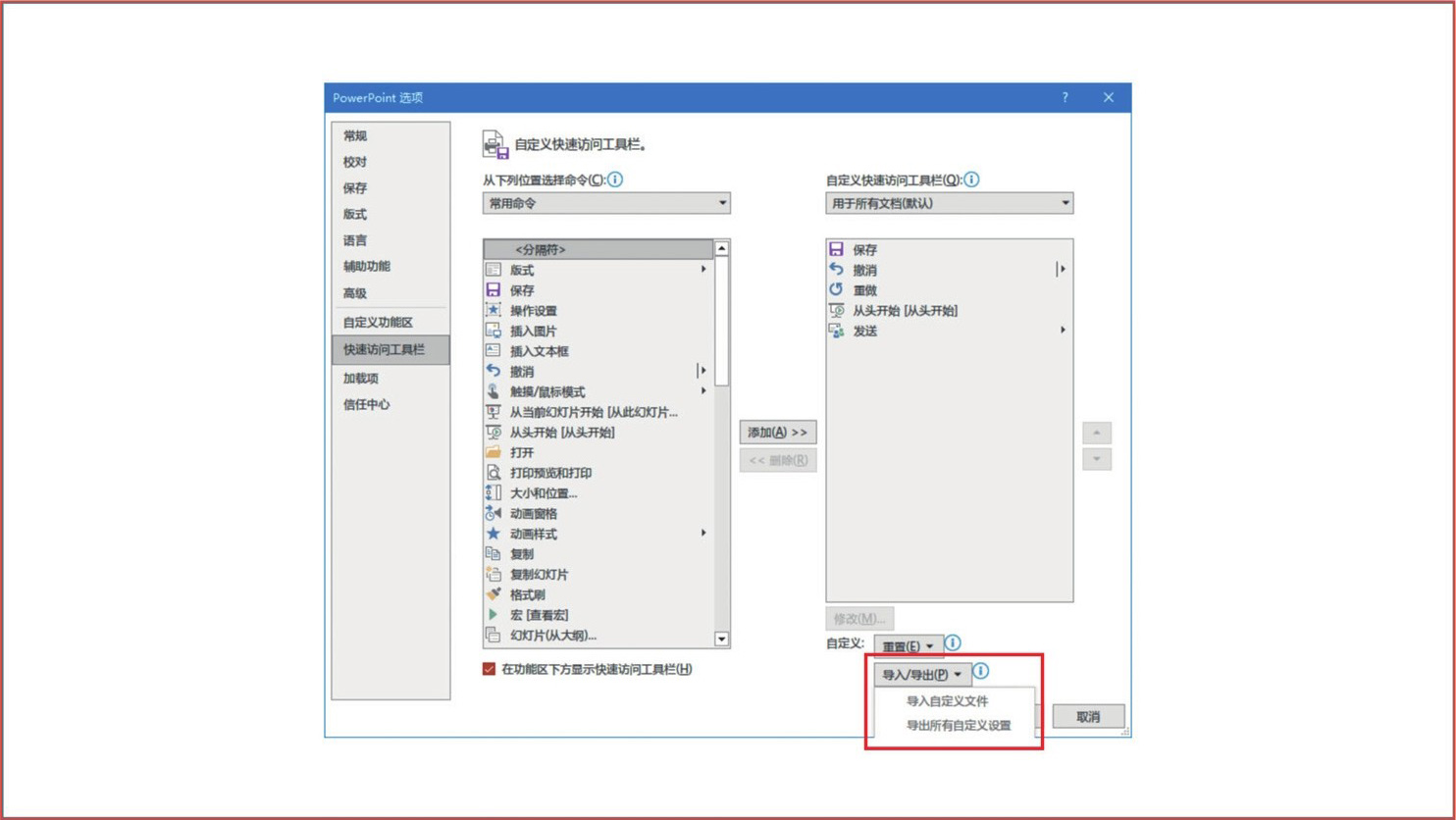Click the 取消 button
The image size is (1456, 820).
[1088, 717]
